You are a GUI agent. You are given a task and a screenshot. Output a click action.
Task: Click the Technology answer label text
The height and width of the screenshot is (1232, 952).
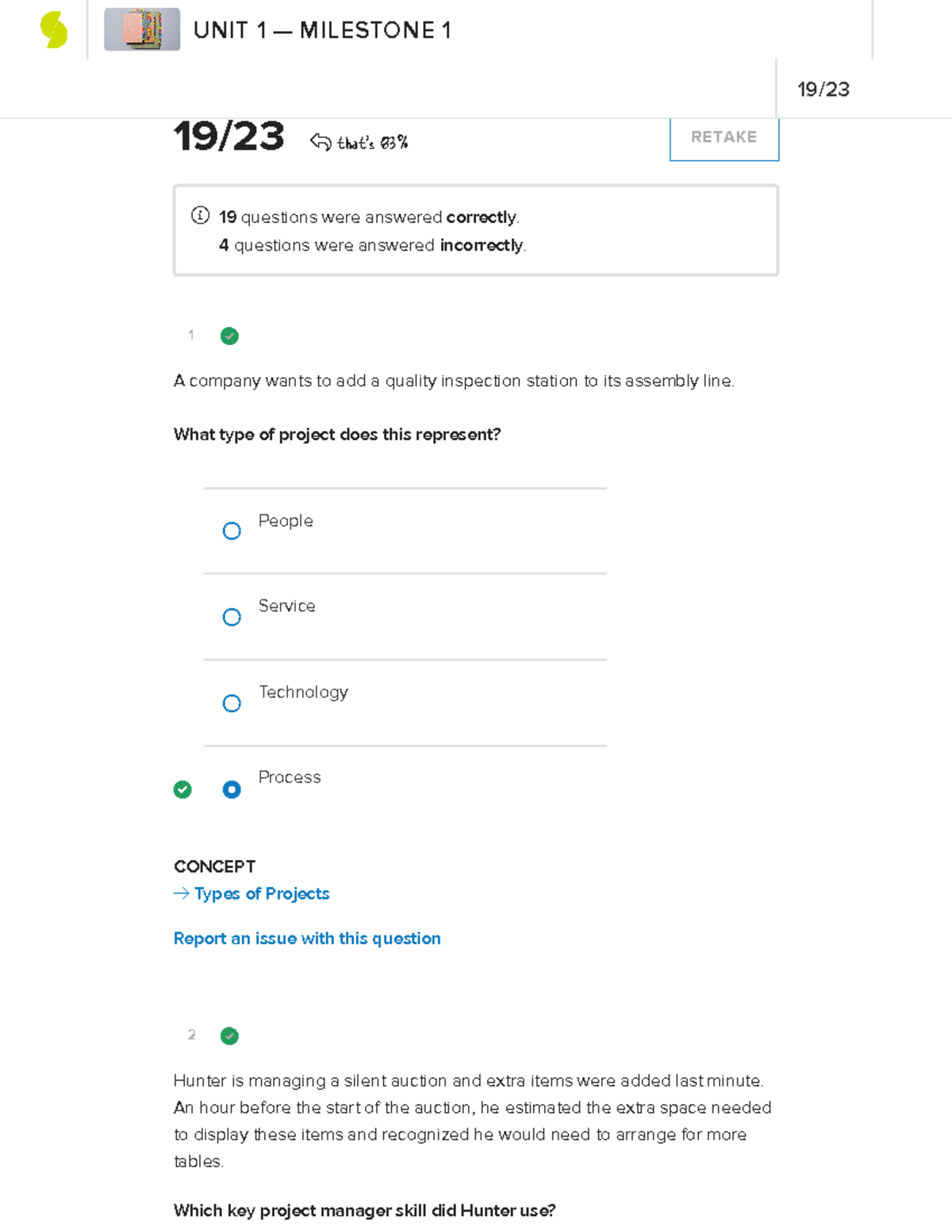[x=303, y=692]
